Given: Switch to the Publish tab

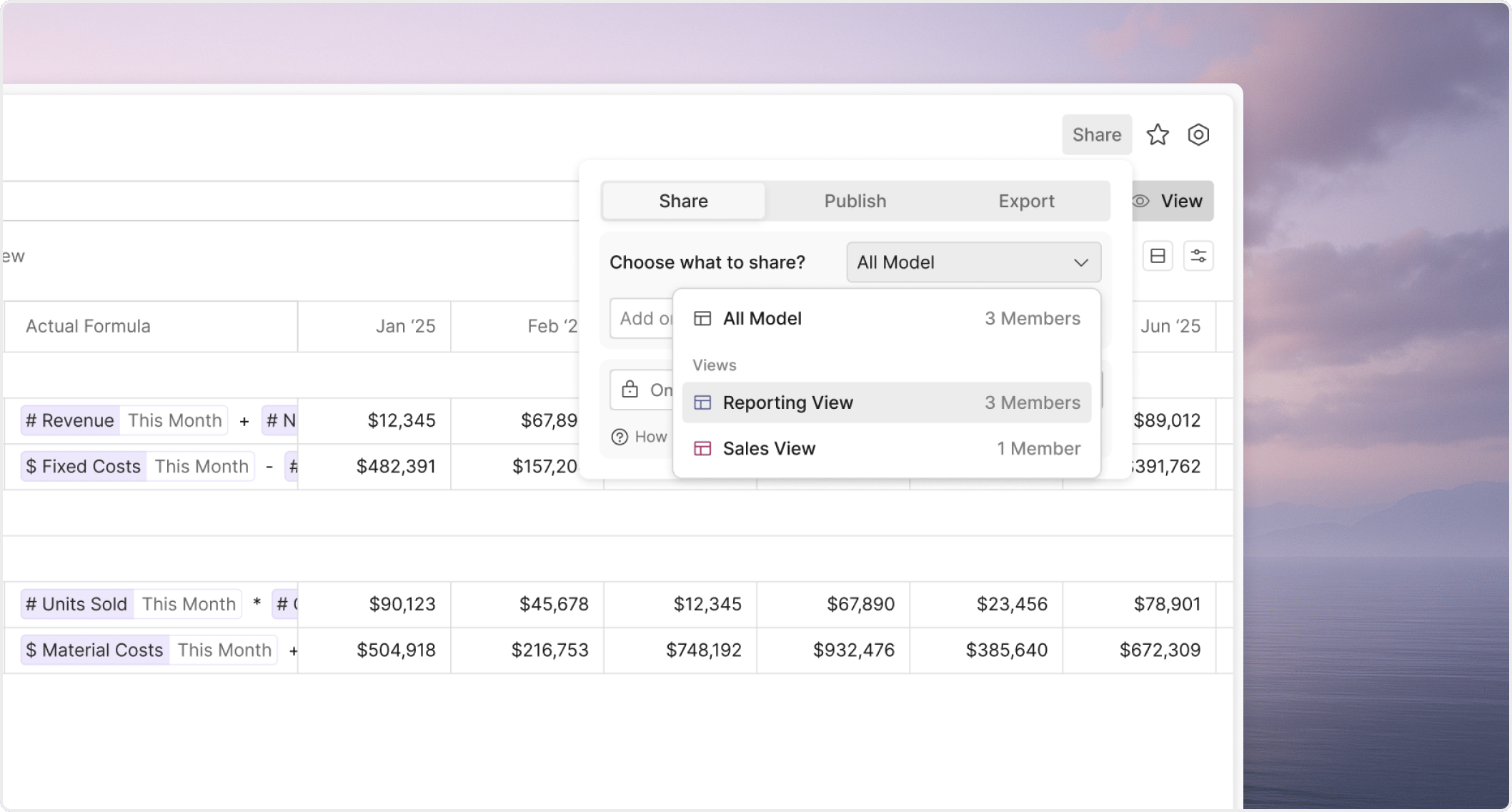Looking at the screenshot, I should point(855,201).
